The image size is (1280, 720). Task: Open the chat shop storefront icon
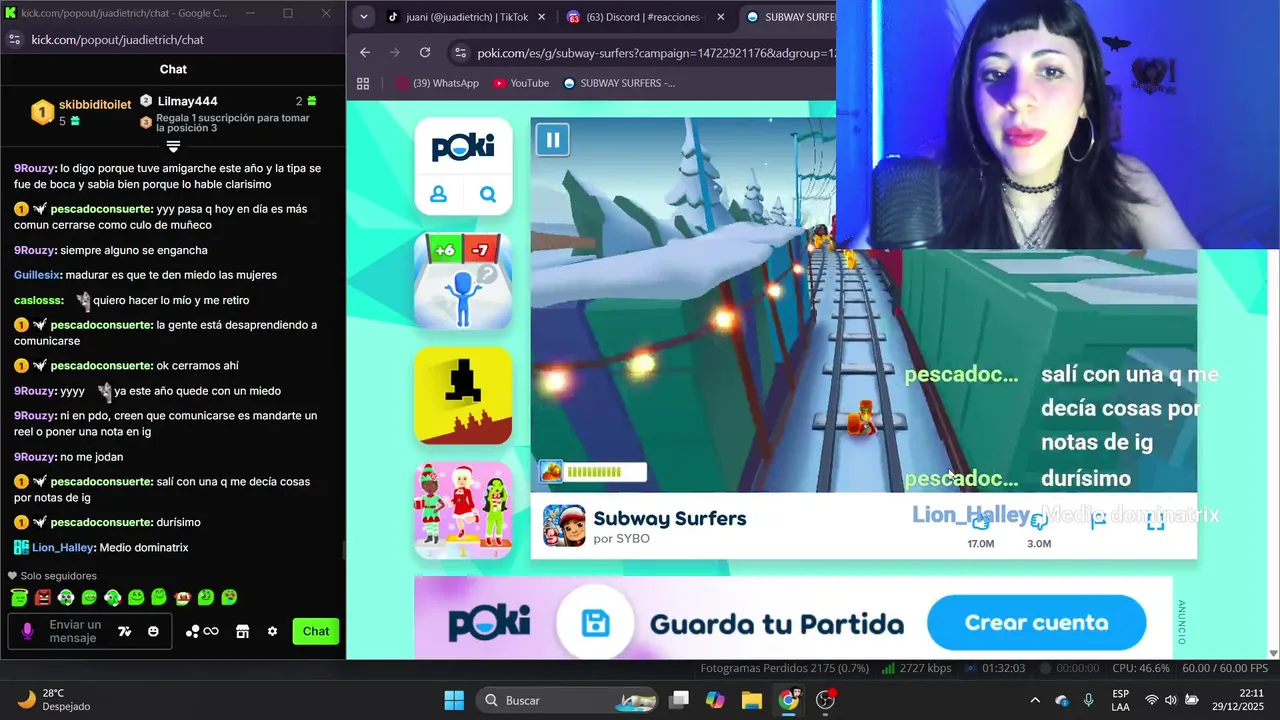tap(242, 631)
